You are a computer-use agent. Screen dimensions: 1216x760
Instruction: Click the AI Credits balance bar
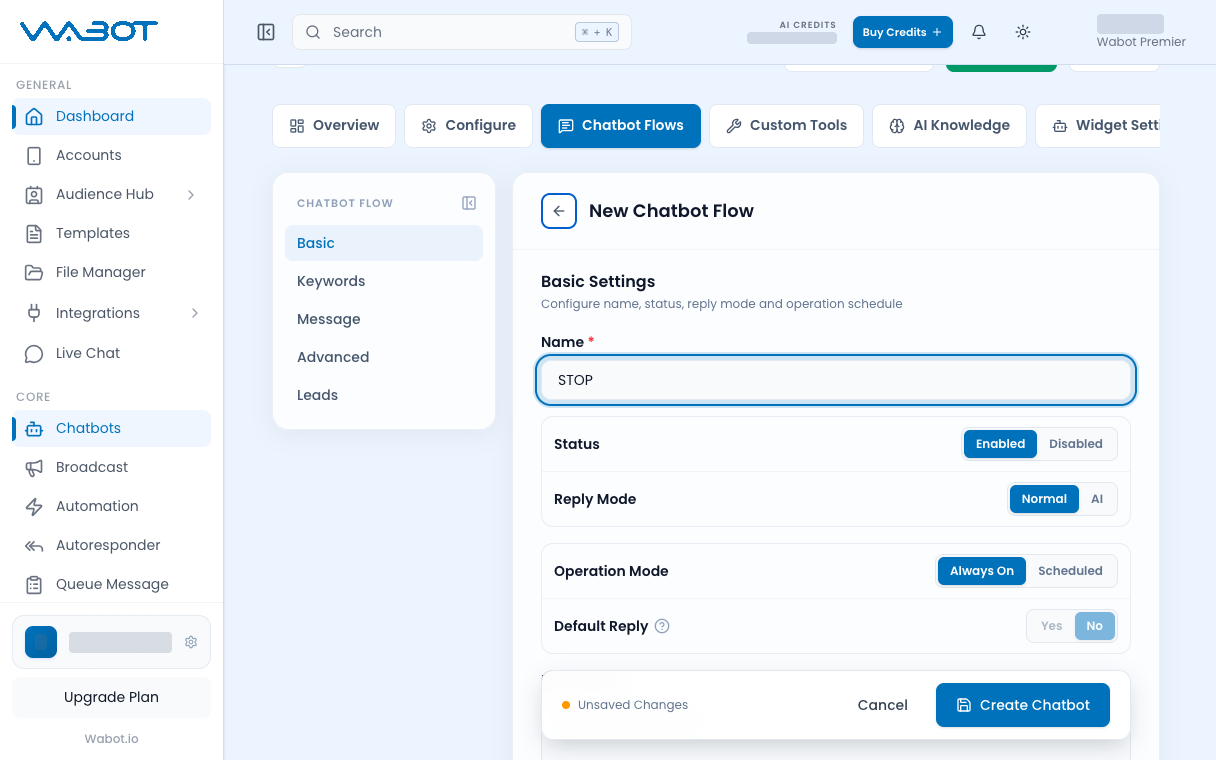(792, 38)
